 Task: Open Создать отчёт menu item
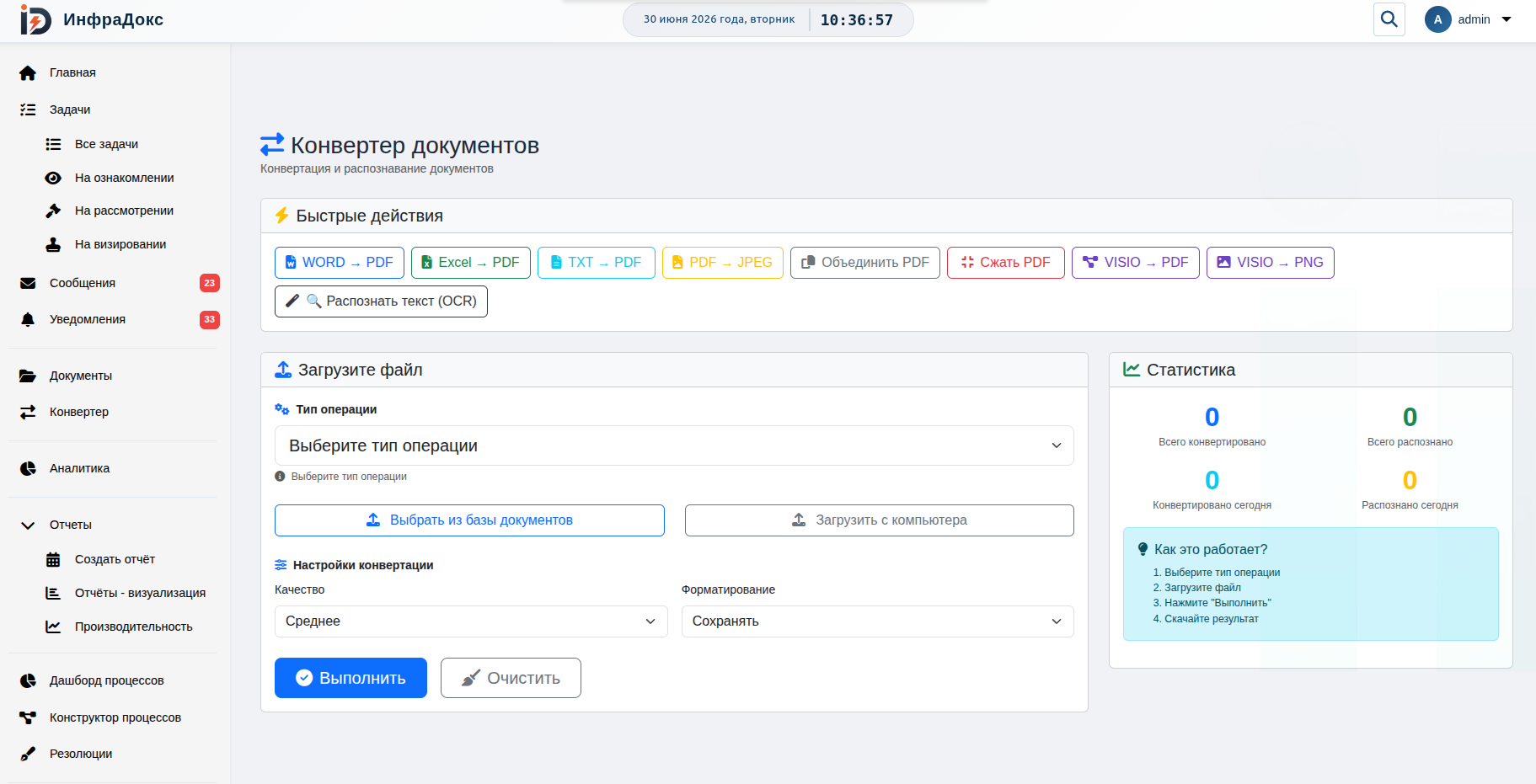tap(115, 559)
